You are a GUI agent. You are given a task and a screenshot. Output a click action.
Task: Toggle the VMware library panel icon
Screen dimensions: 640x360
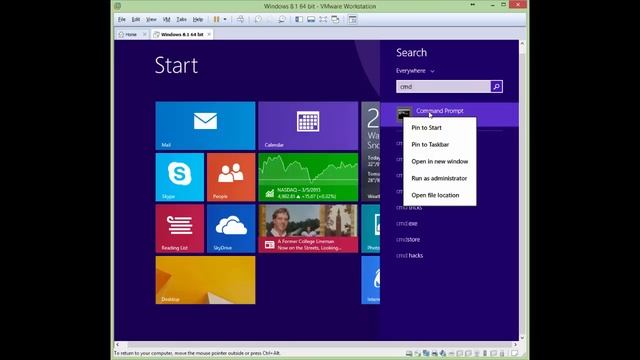(x=299, y=19)
